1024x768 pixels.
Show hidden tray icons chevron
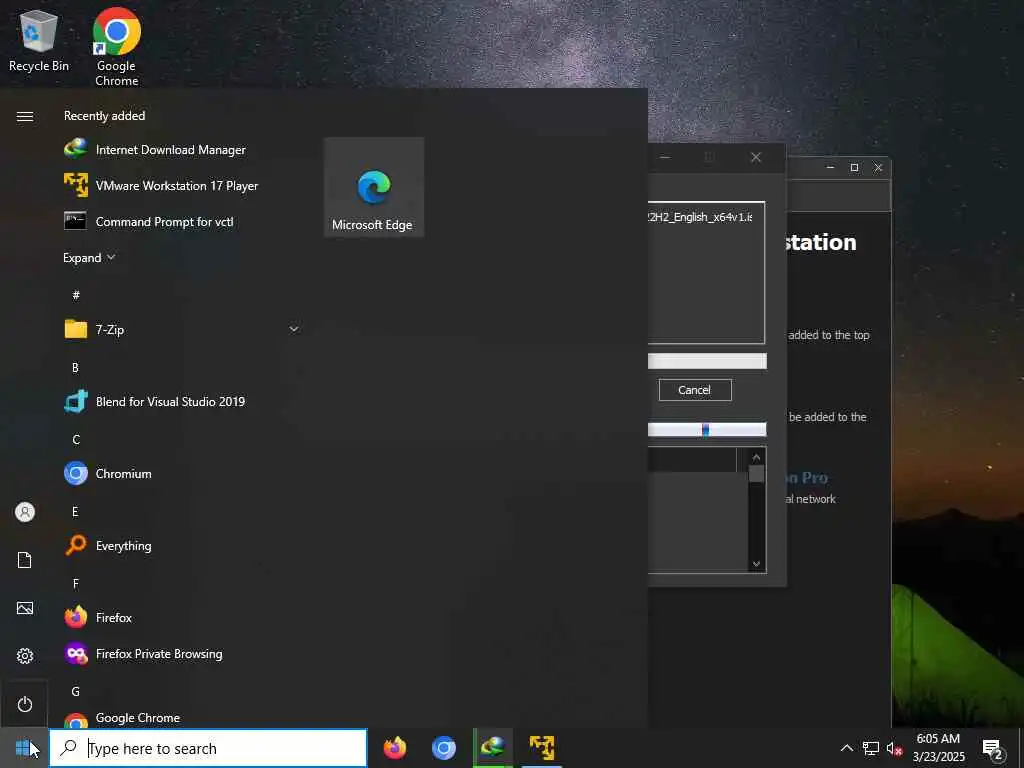pos(846,748)
